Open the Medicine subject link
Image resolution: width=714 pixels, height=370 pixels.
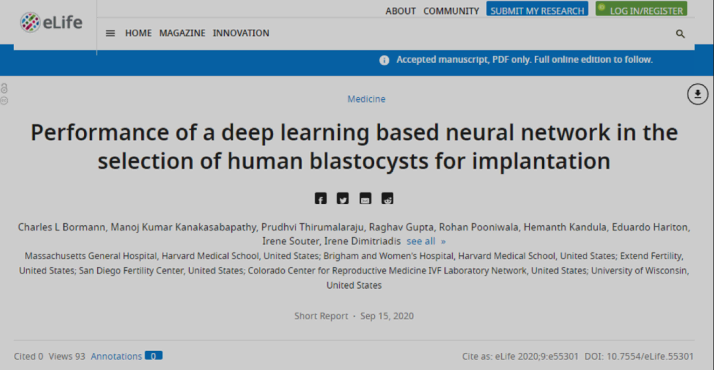point(366,99)
